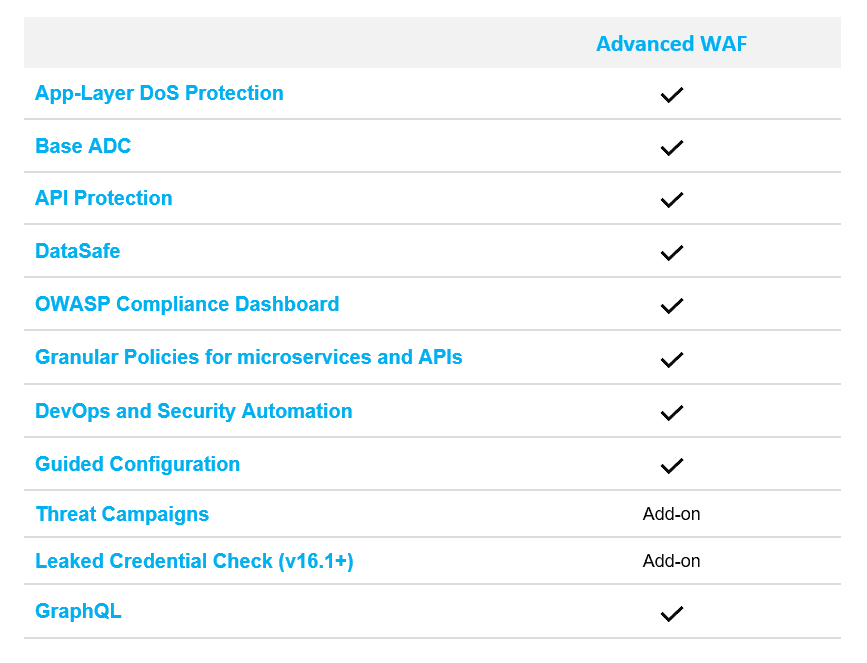Image resolution: width=867 pixels, height=663 pixels.
Task: Open Granular Policies for microservices and APIs
Action: pos(248,358)
